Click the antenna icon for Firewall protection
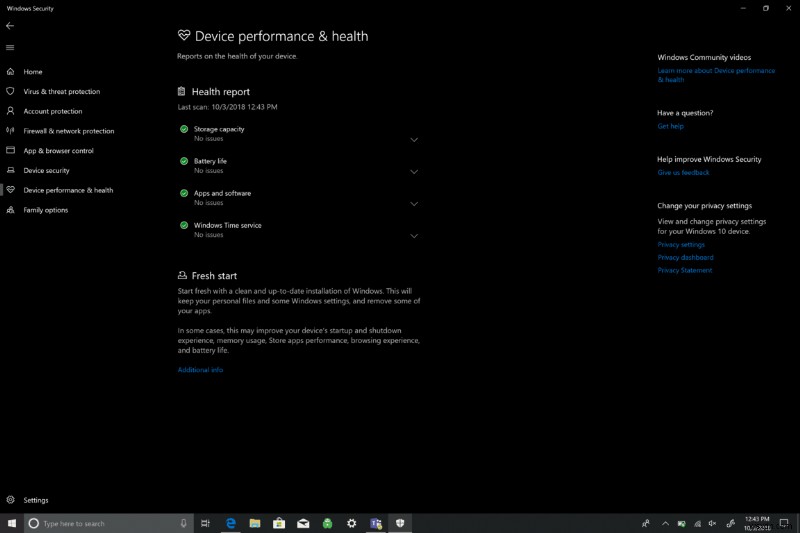Image resolution: width=800 pixels, height=533 pixels. click(10, 131)
